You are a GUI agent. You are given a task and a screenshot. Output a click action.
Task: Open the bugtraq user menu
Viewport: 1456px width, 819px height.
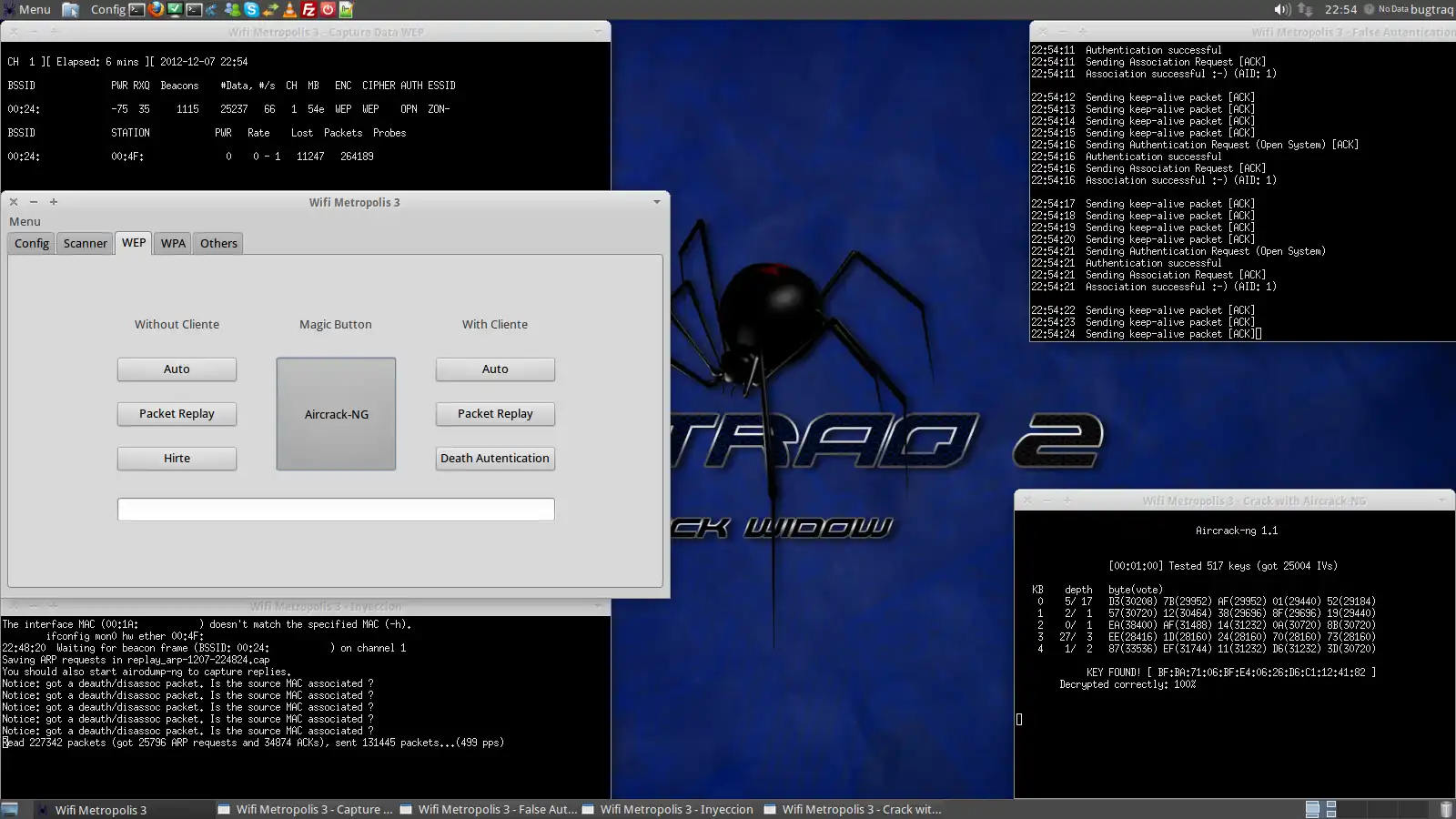(1432, 9)
